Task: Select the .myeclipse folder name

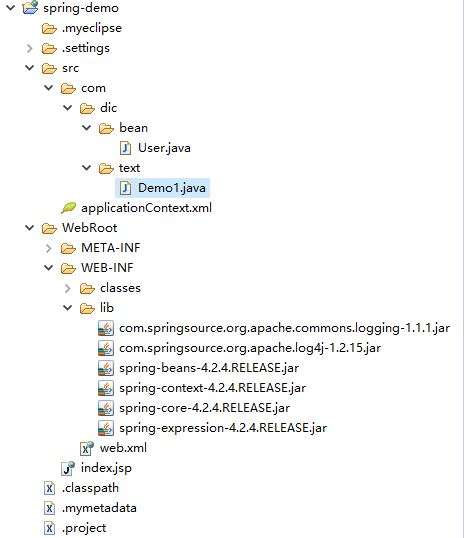Action: tap(92, 28)
